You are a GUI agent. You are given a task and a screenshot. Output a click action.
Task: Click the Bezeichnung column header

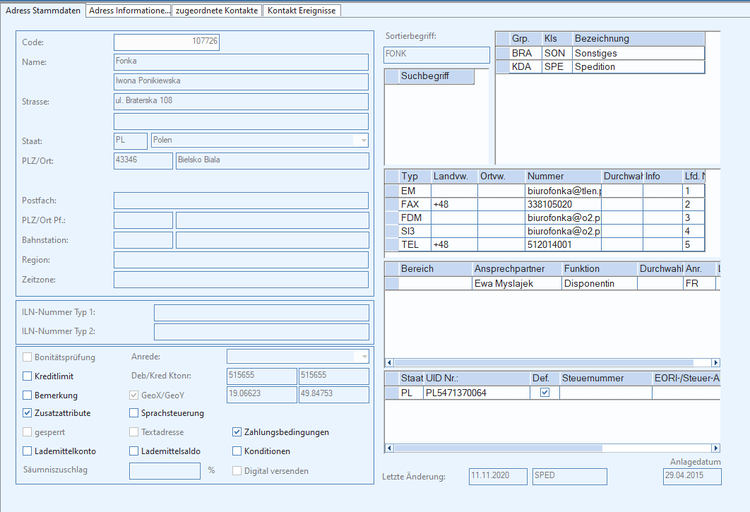(x=639, y=39)
